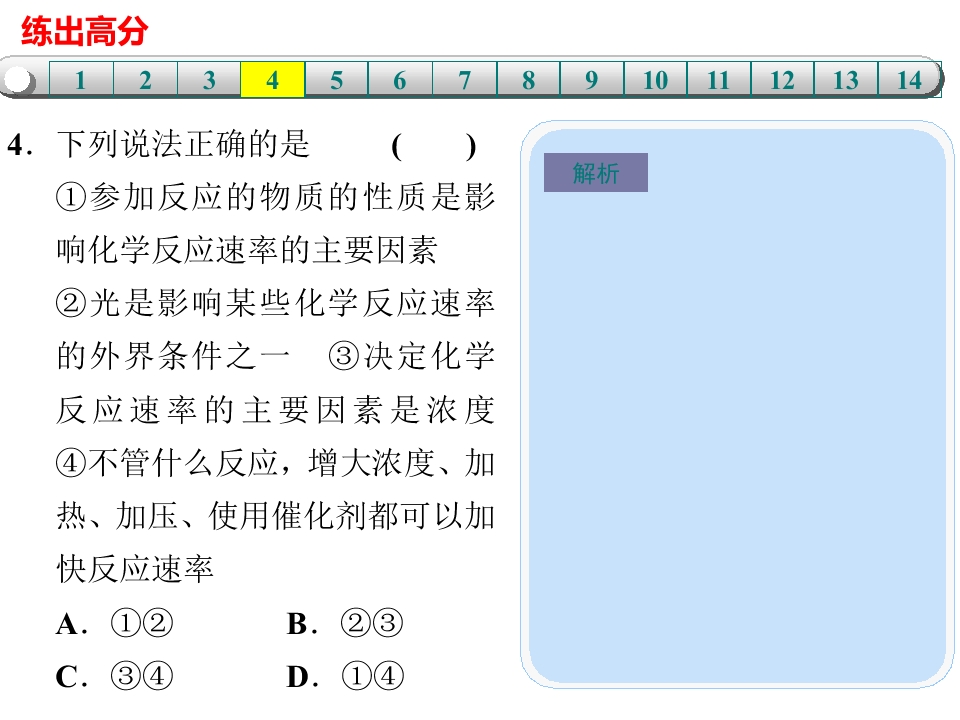Go to question 5 tab
Screen dimensions: 960x720
pos(336,80)
